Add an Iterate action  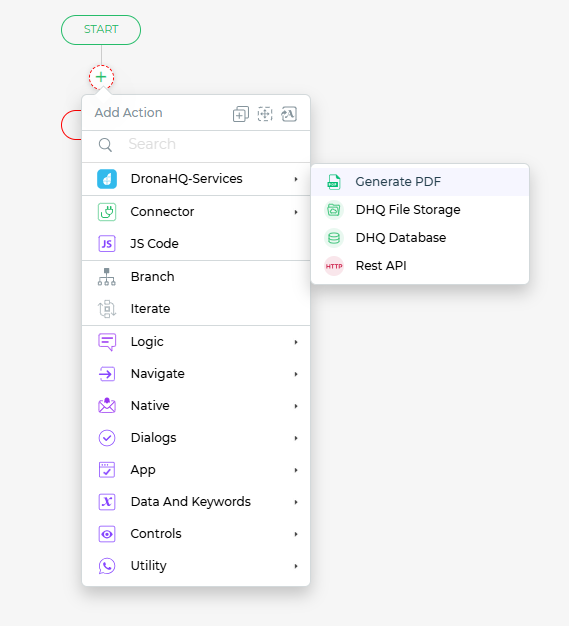196,309
